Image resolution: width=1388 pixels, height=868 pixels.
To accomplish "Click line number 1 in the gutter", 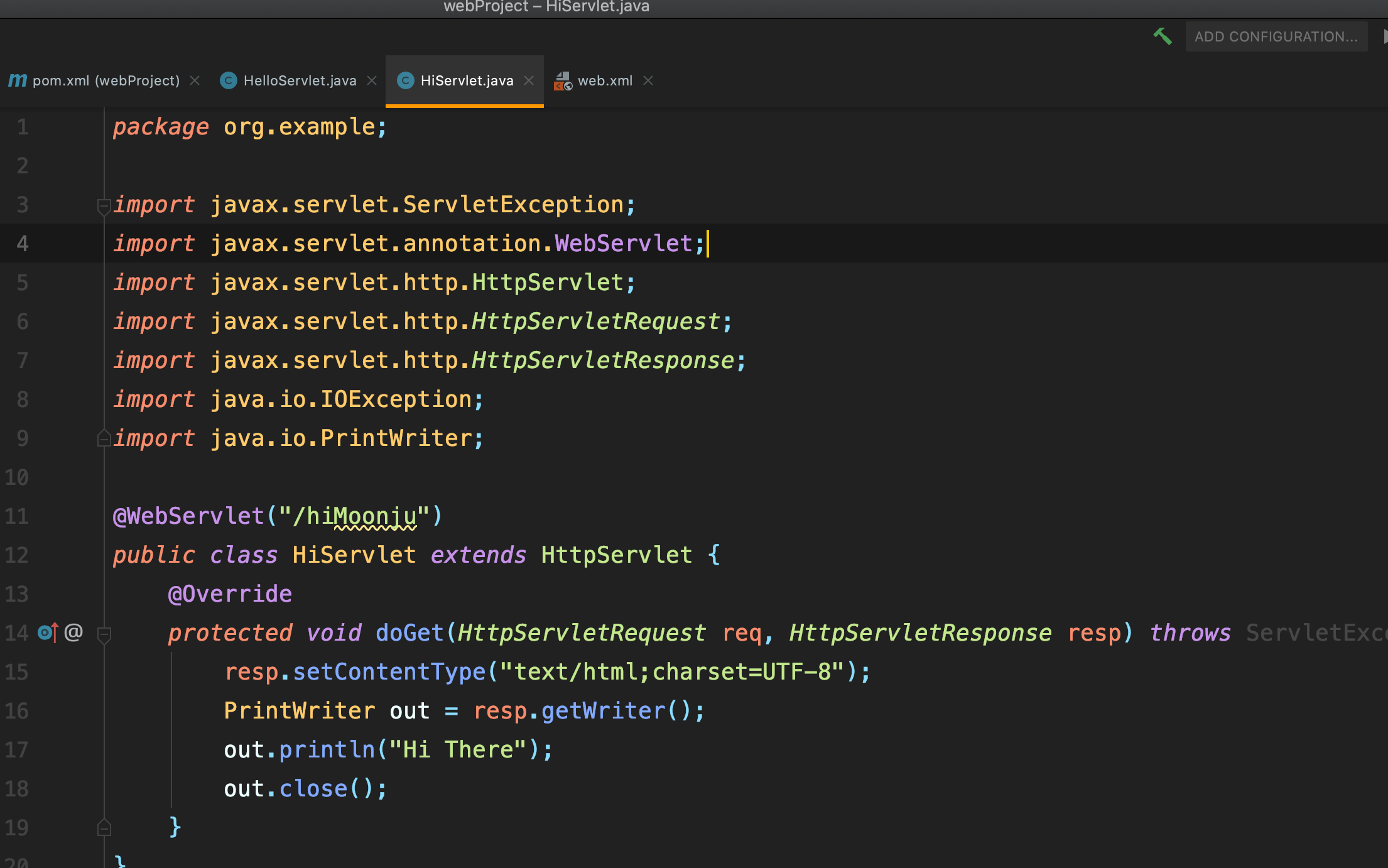I will point(23,127).
